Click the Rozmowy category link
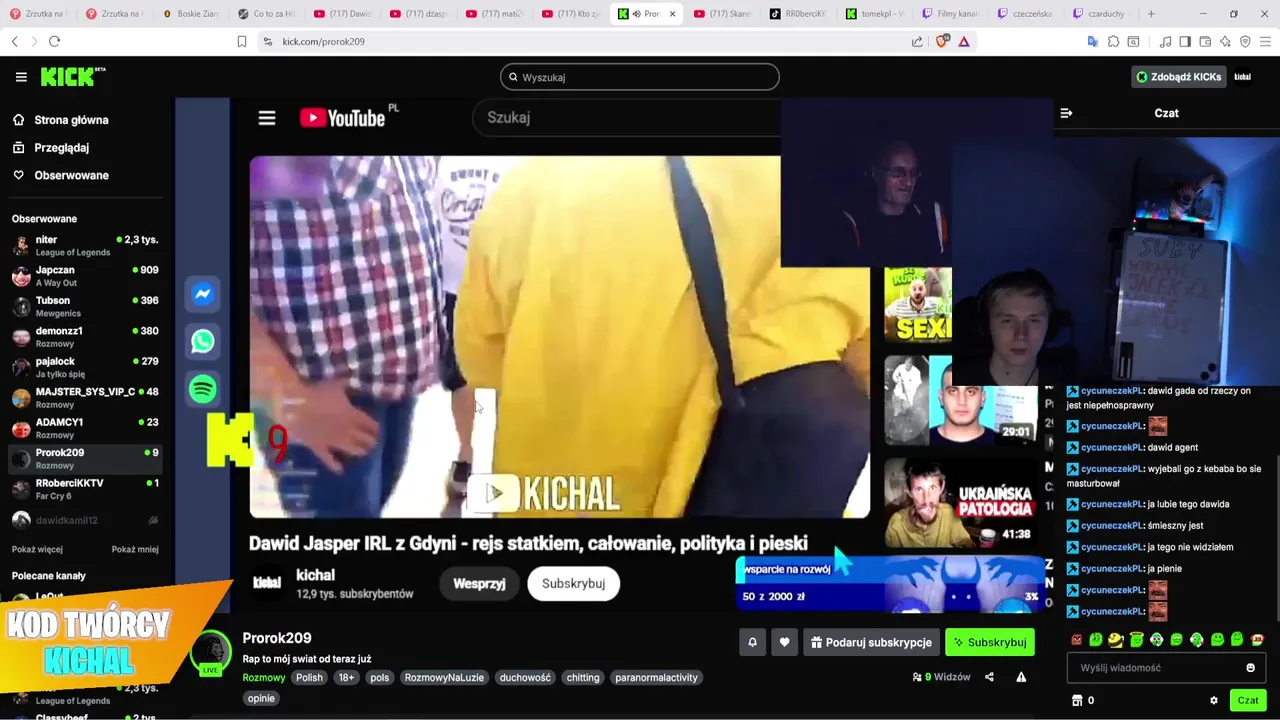The height and width of the screenshot is (720, 1280). 264,678
